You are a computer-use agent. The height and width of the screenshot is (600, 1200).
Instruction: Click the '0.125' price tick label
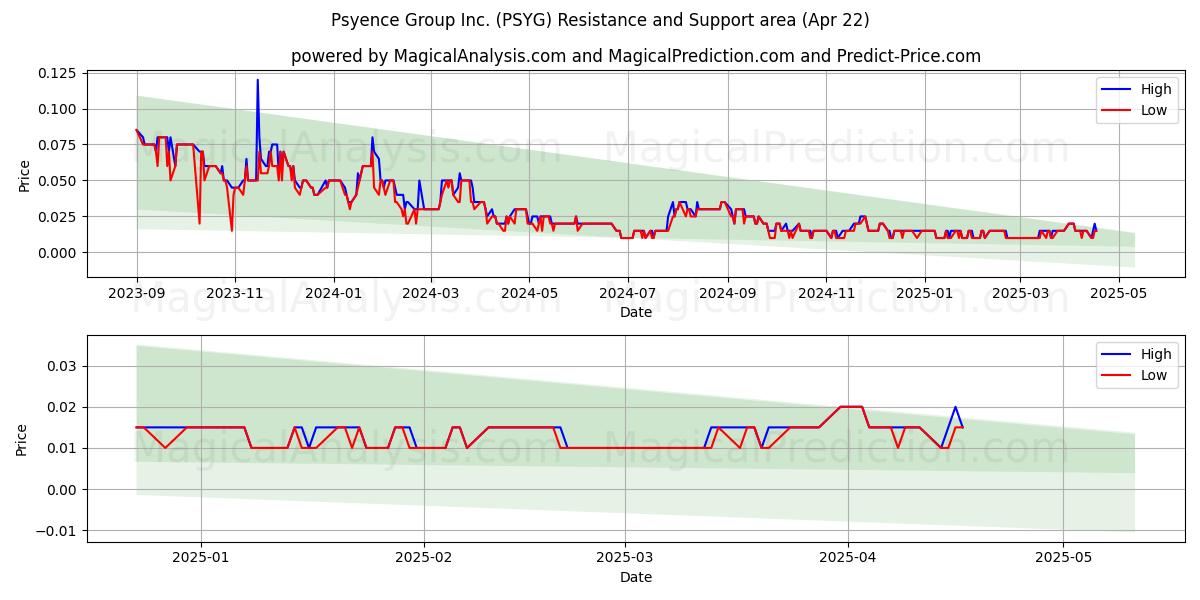57,73
